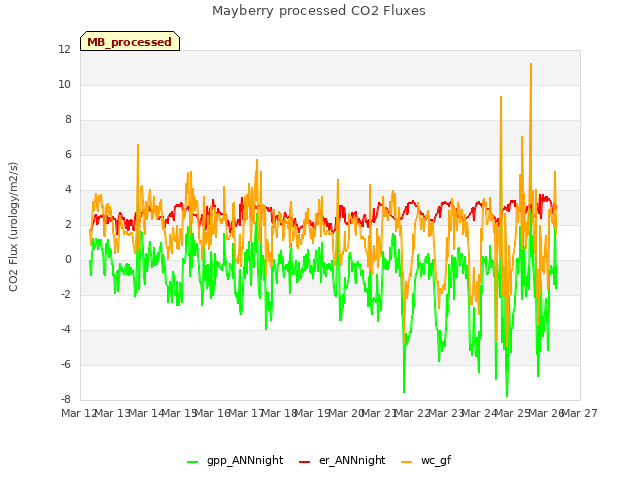Click the x-axis label Mar 12

click(79, 413)
